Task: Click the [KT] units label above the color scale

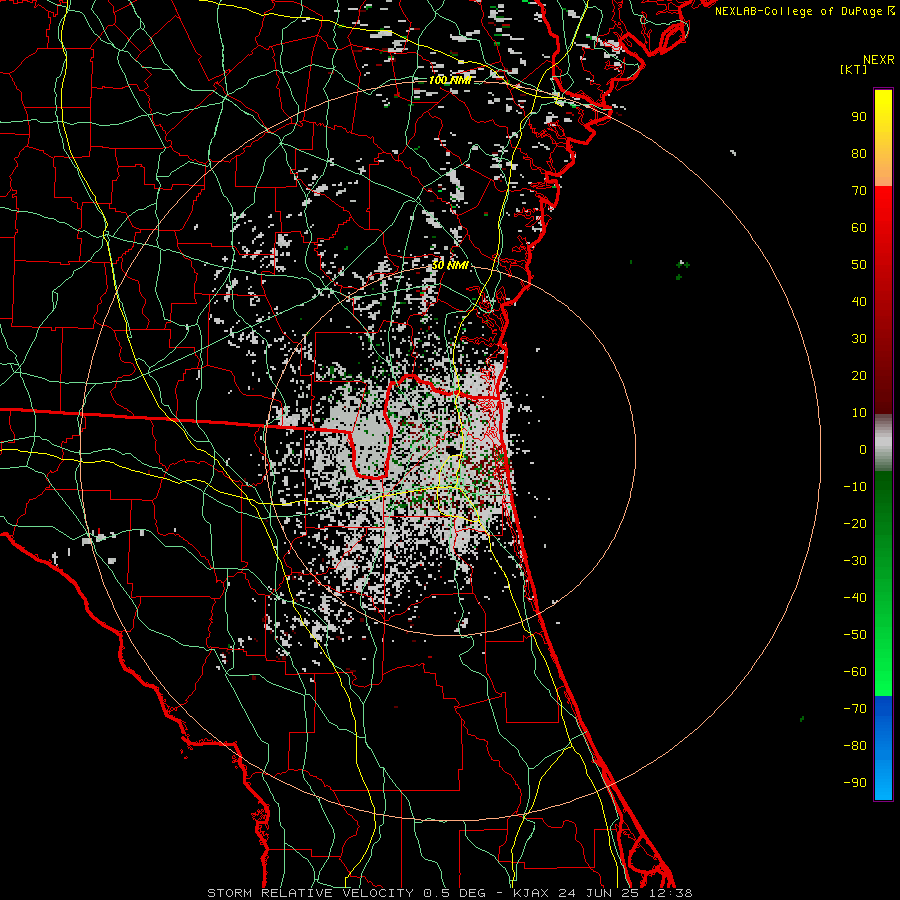Action: (x=854, y=69)
